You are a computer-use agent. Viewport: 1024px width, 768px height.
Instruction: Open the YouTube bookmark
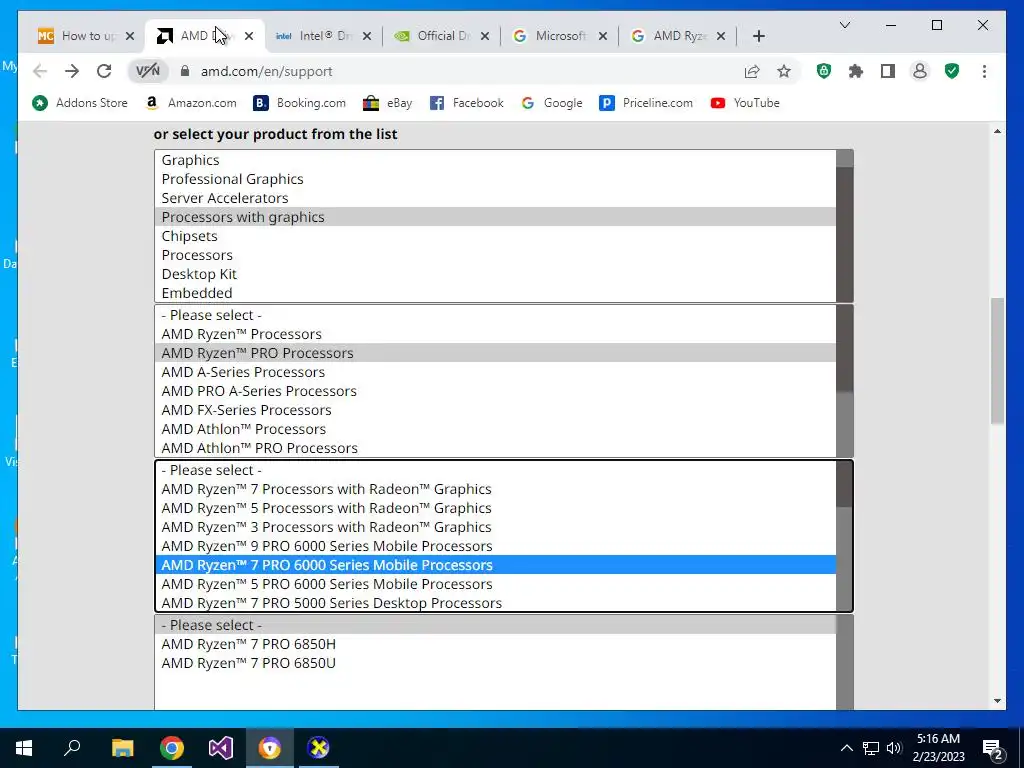tap(745, 103)
